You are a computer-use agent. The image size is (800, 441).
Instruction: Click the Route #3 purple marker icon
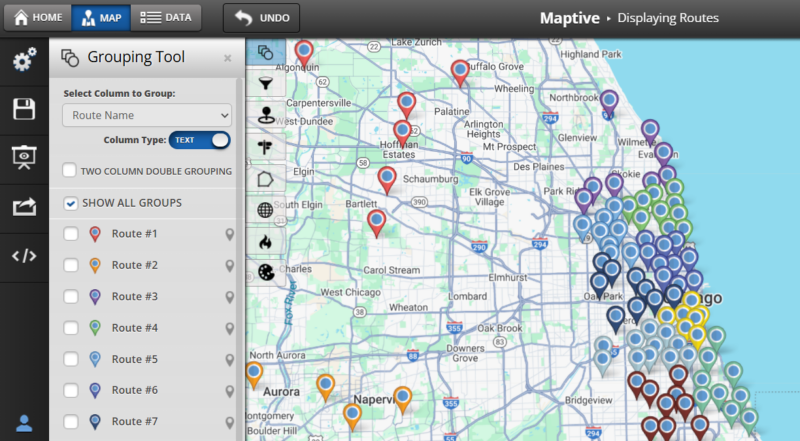[95, 297]
